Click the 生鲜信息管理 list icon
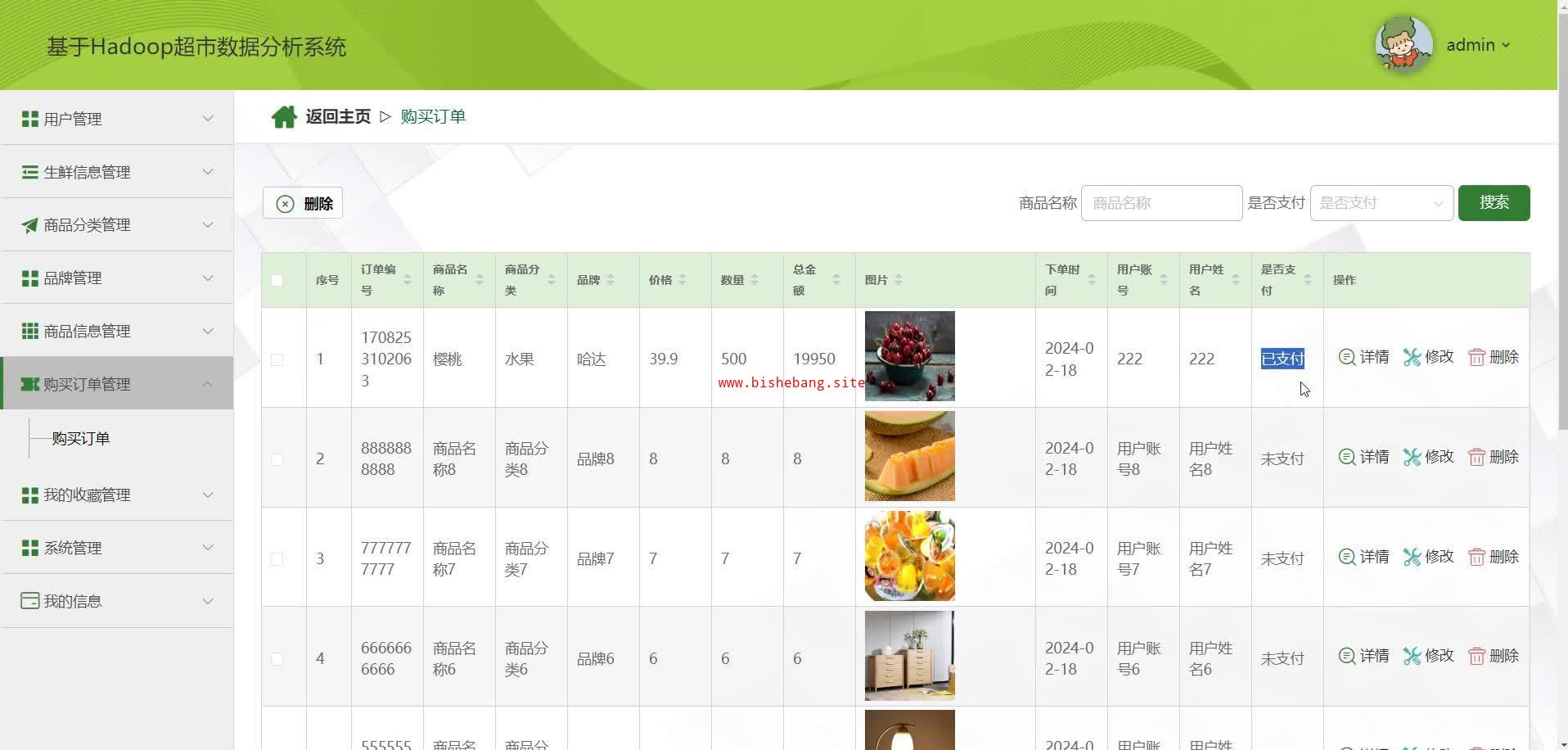The height and width of the screenshot is (750, 1568). 29,172
